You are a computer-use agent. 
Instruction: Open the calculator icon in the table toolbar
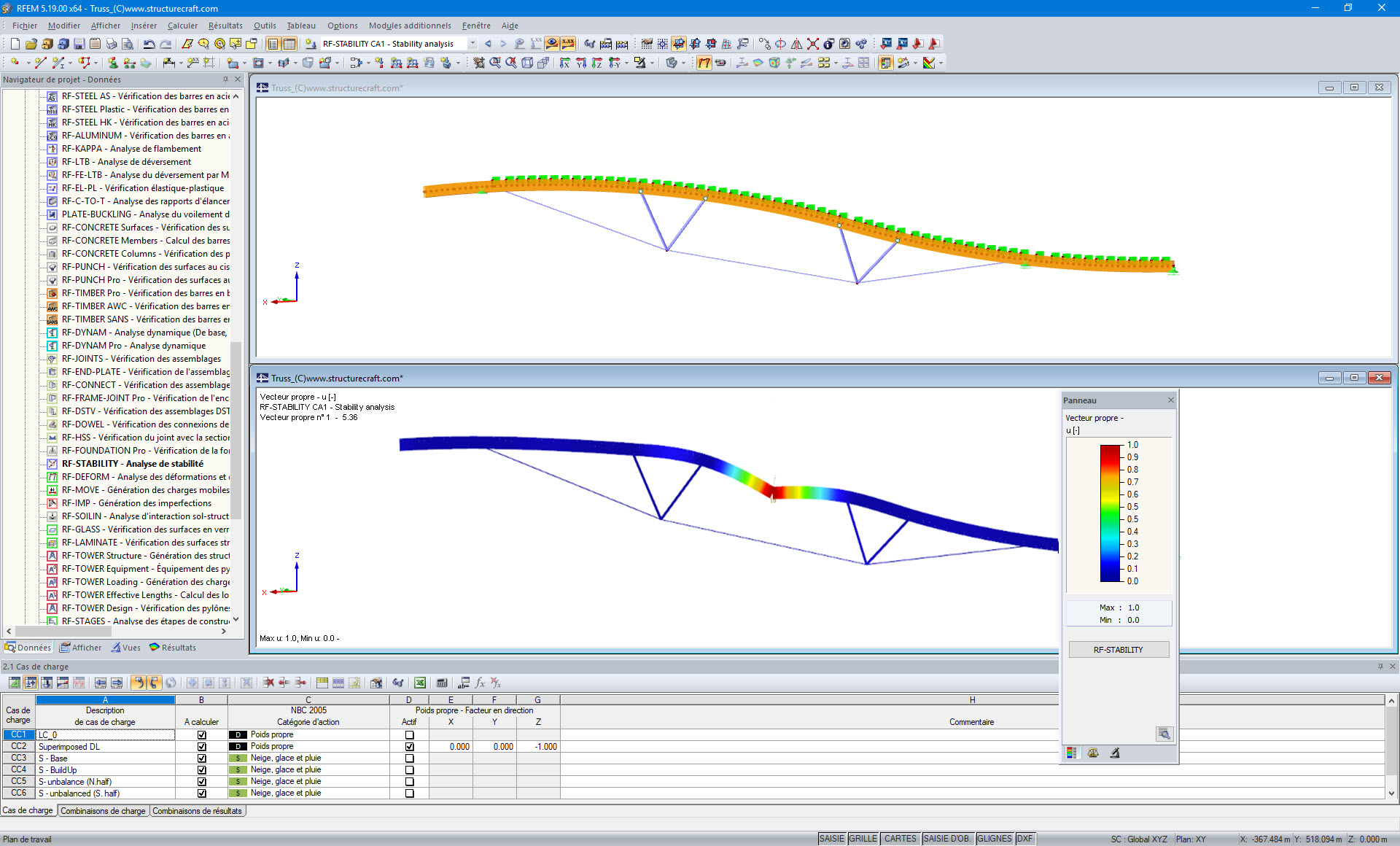coord(442,683)
